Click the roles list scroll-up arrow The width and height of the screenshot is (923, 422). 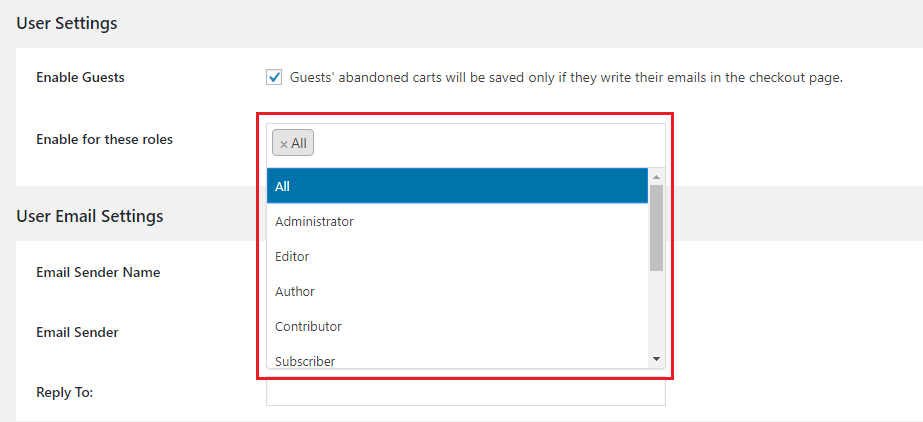(x=656, y=175)
